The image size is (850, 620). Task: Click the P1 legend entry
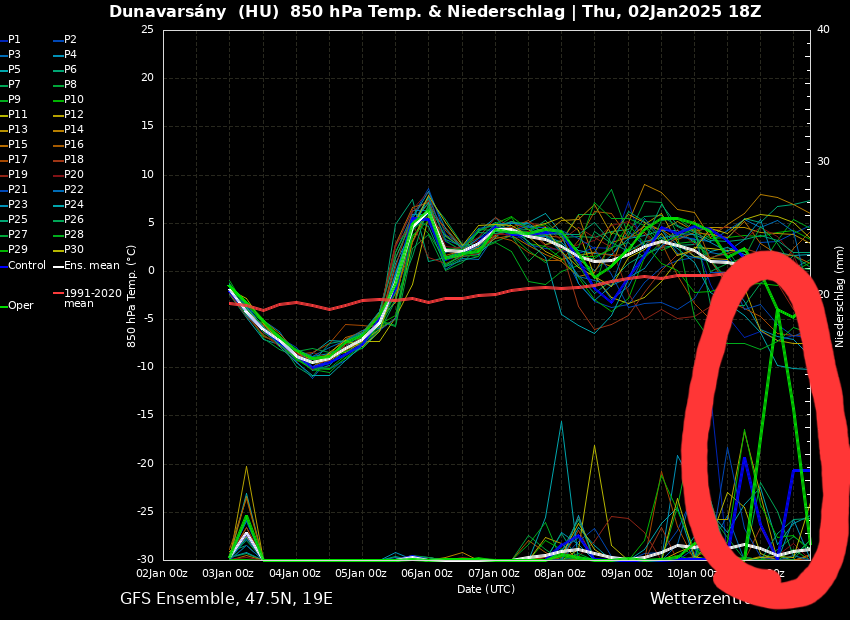coord(14,40)
